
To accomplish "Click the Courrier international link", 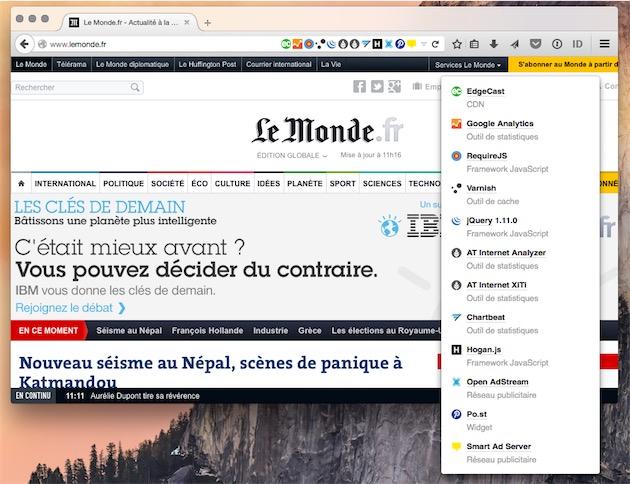I will 279,64.
